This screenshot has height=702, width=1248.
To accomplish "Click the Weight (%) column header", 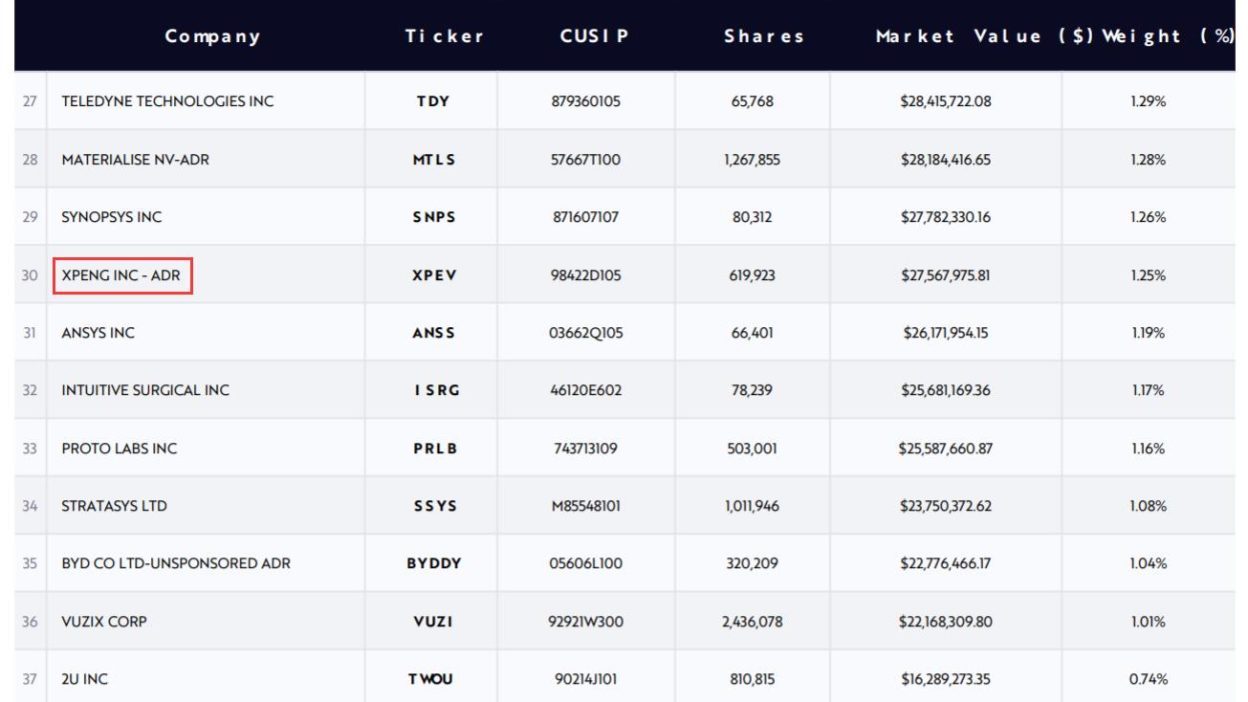I will coord(1168,36).
